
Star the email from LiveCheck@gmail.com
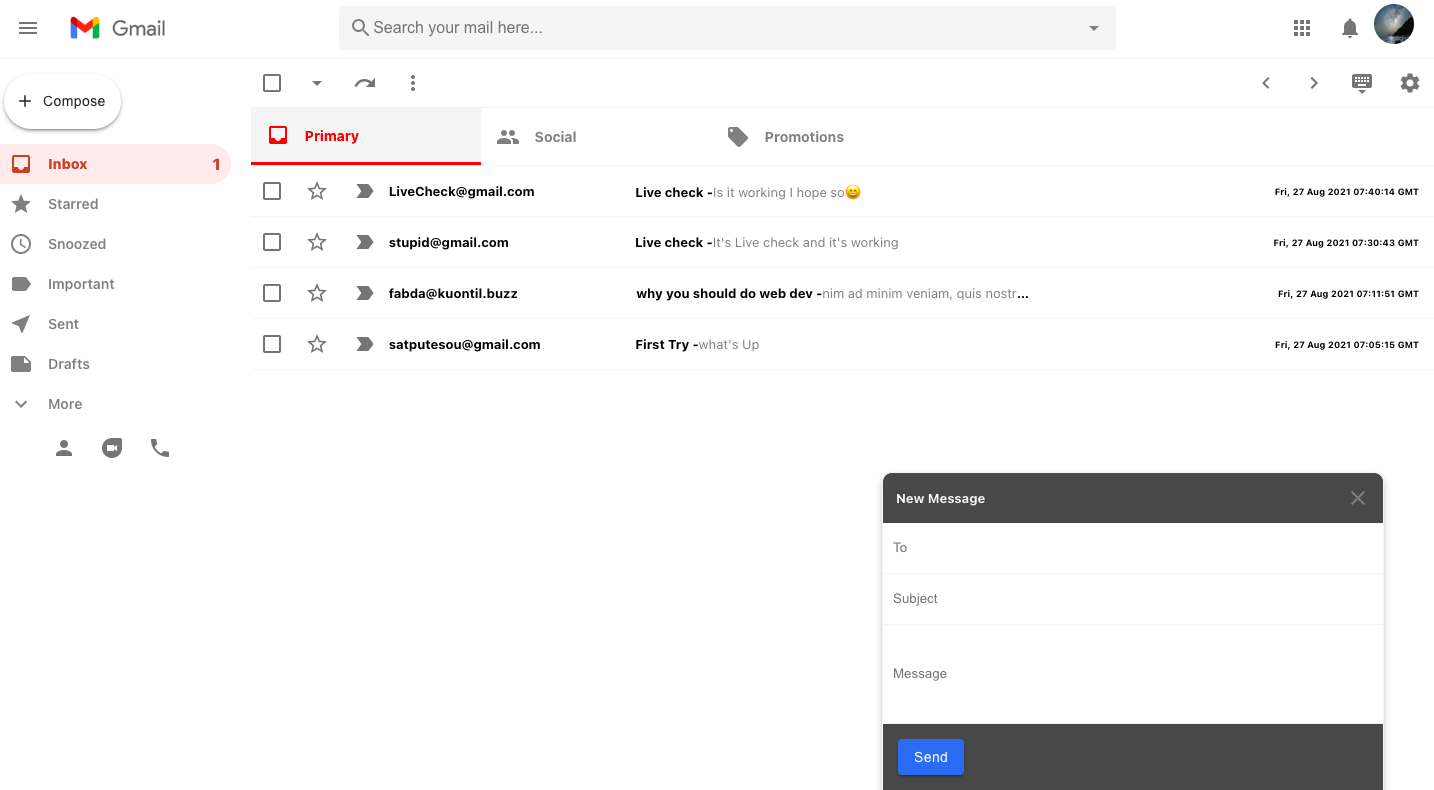(x=317, y=191)
